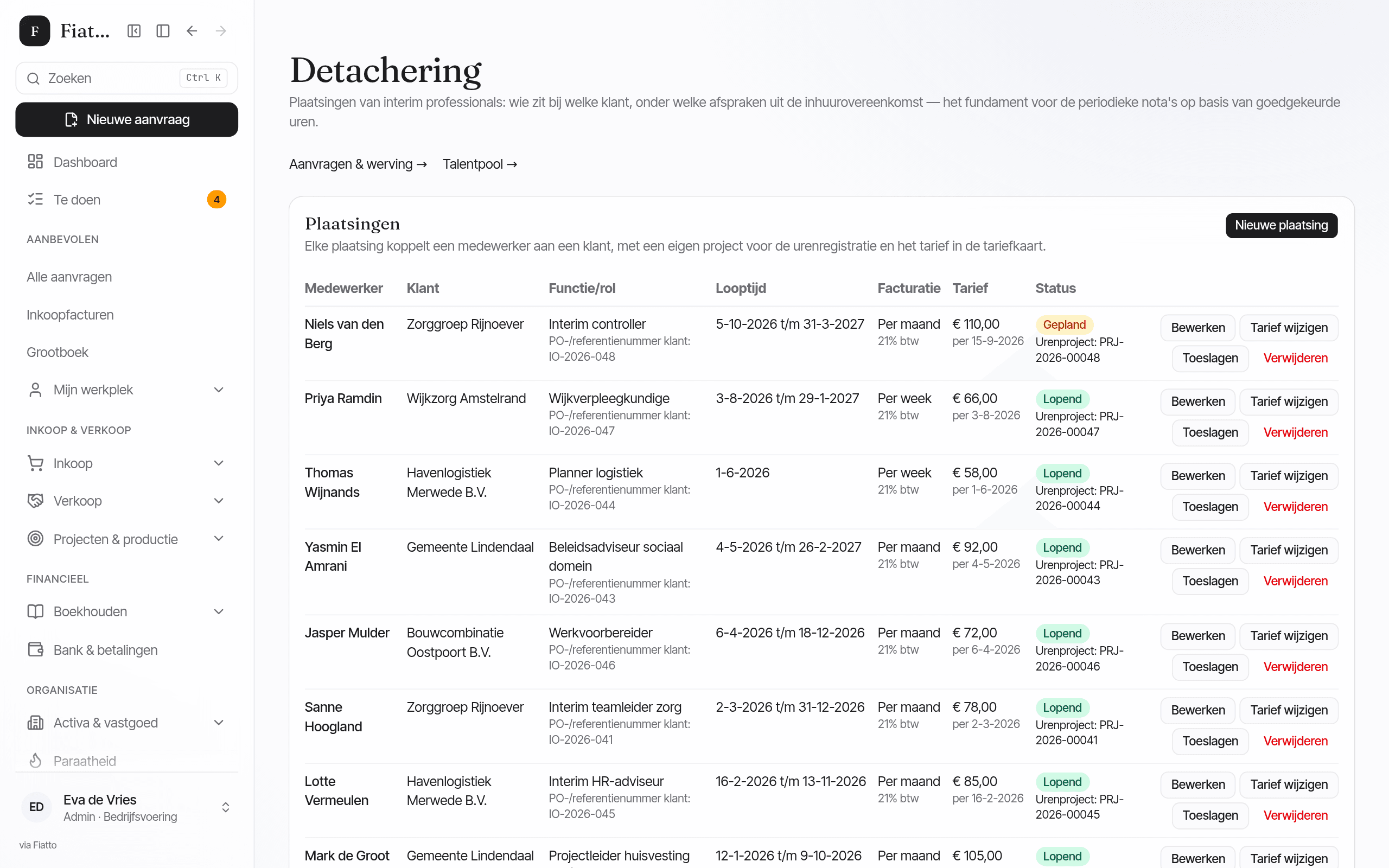Click the Projecten & productie target icon
Image resolution: width=1389 pixels, height=868 pixels.
click(x=36, y=539)
